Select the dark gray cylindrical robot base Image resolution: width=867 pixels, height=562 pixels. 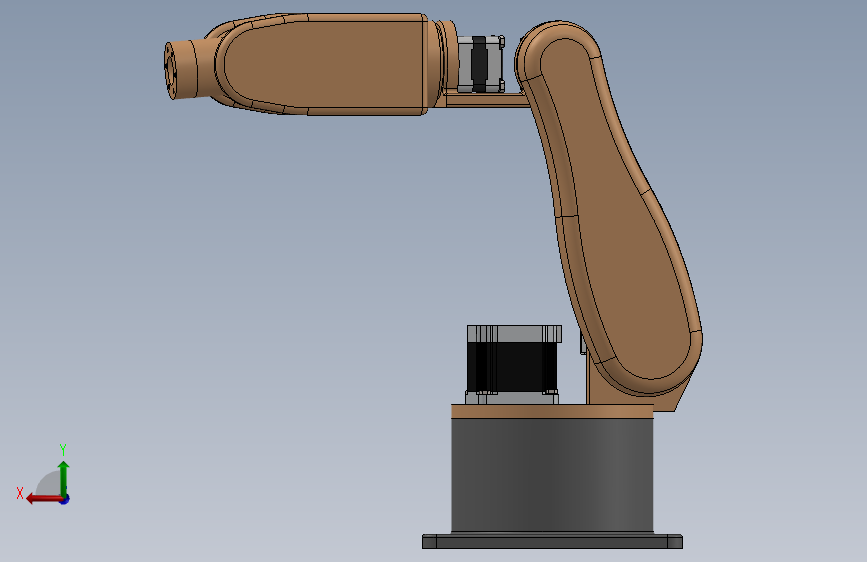(552, 475)
